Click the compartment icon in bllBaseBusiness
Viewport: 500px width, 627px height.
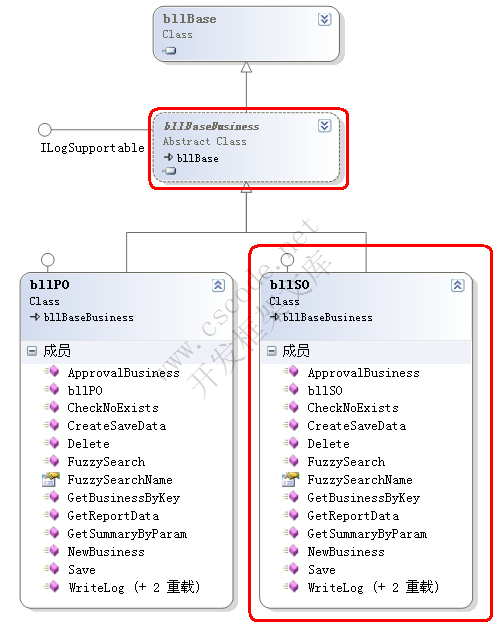point(169,171)
